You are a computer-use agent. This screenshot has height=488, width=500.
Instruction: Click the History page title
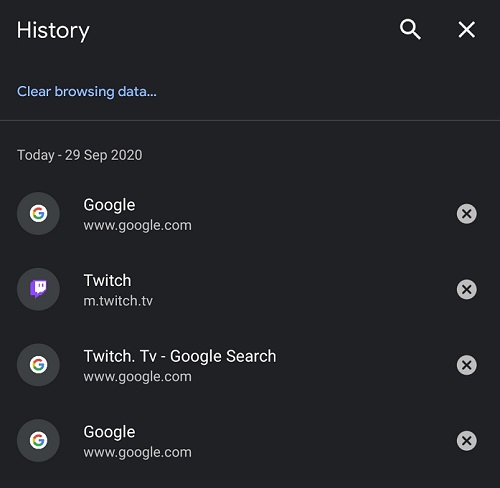click(x=53, y=31)
